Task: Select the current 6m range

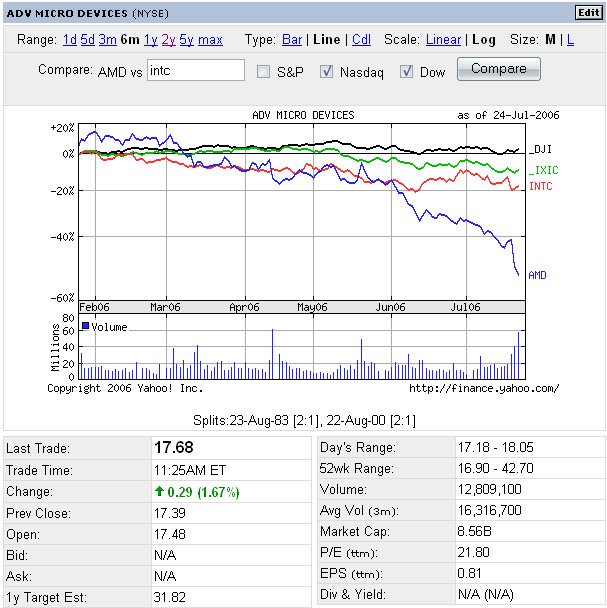Action: coord(130,40)
